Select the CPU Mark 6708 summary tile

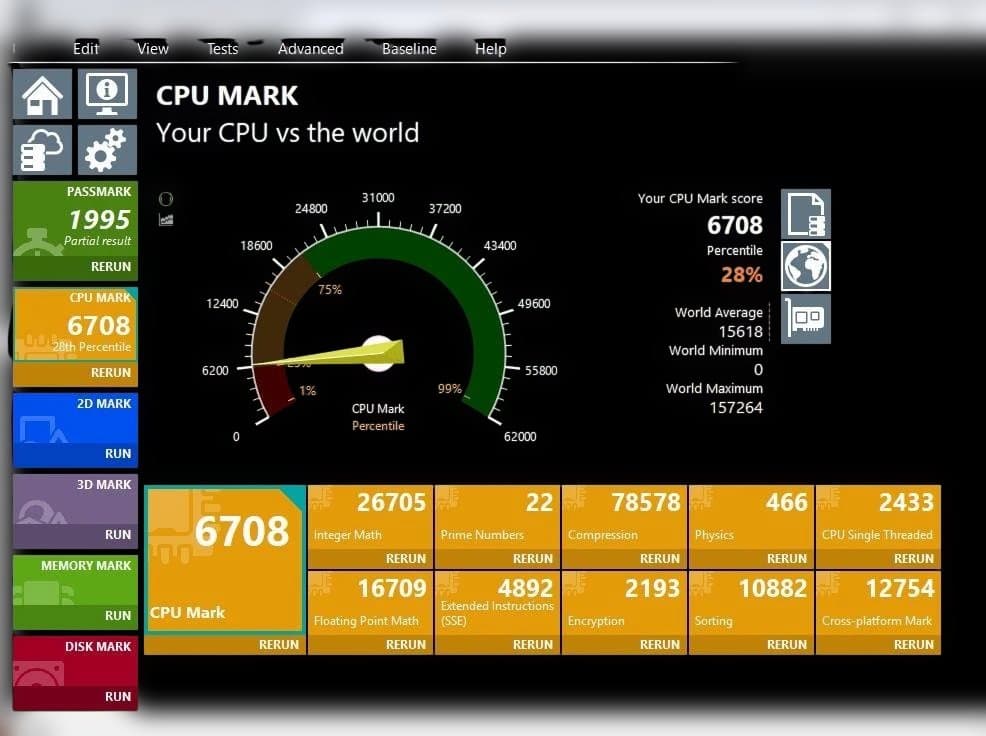[x=222, y=560]
